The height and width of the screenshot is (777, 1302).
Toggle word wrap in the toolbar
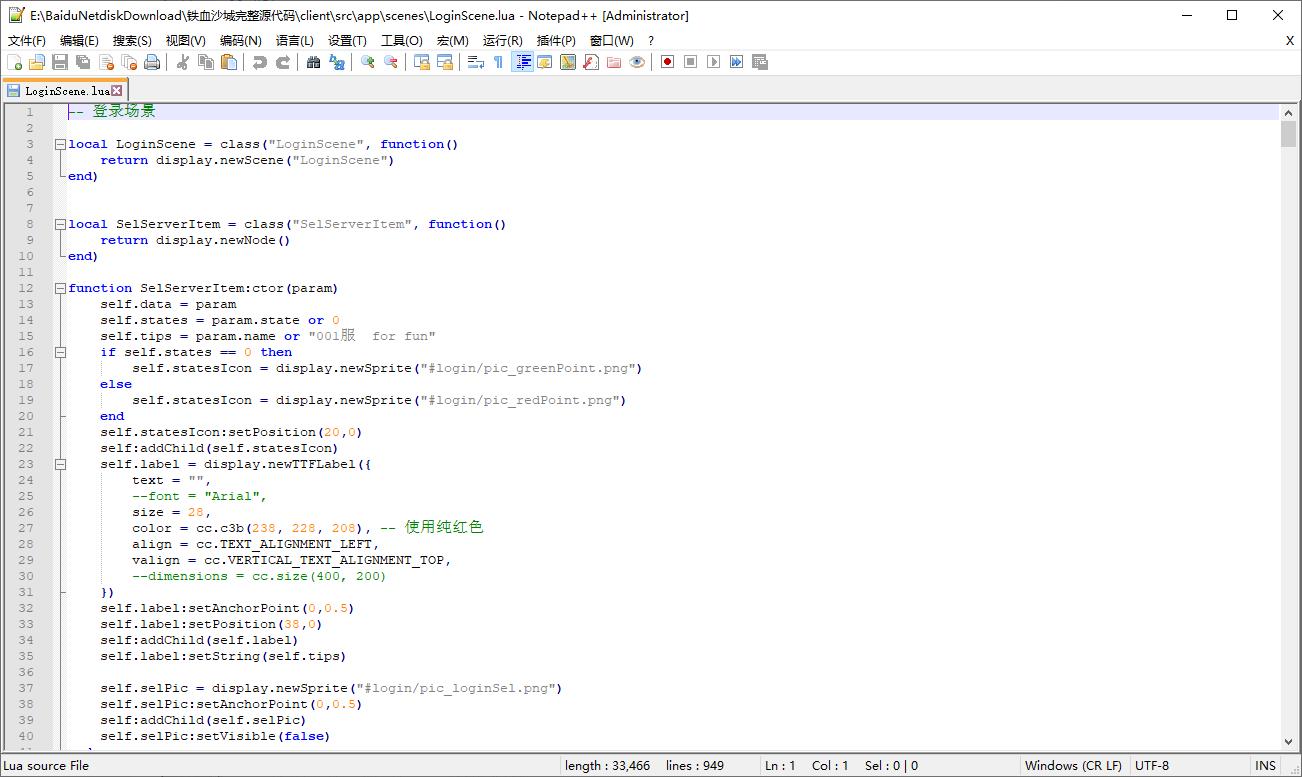point(476,62)
